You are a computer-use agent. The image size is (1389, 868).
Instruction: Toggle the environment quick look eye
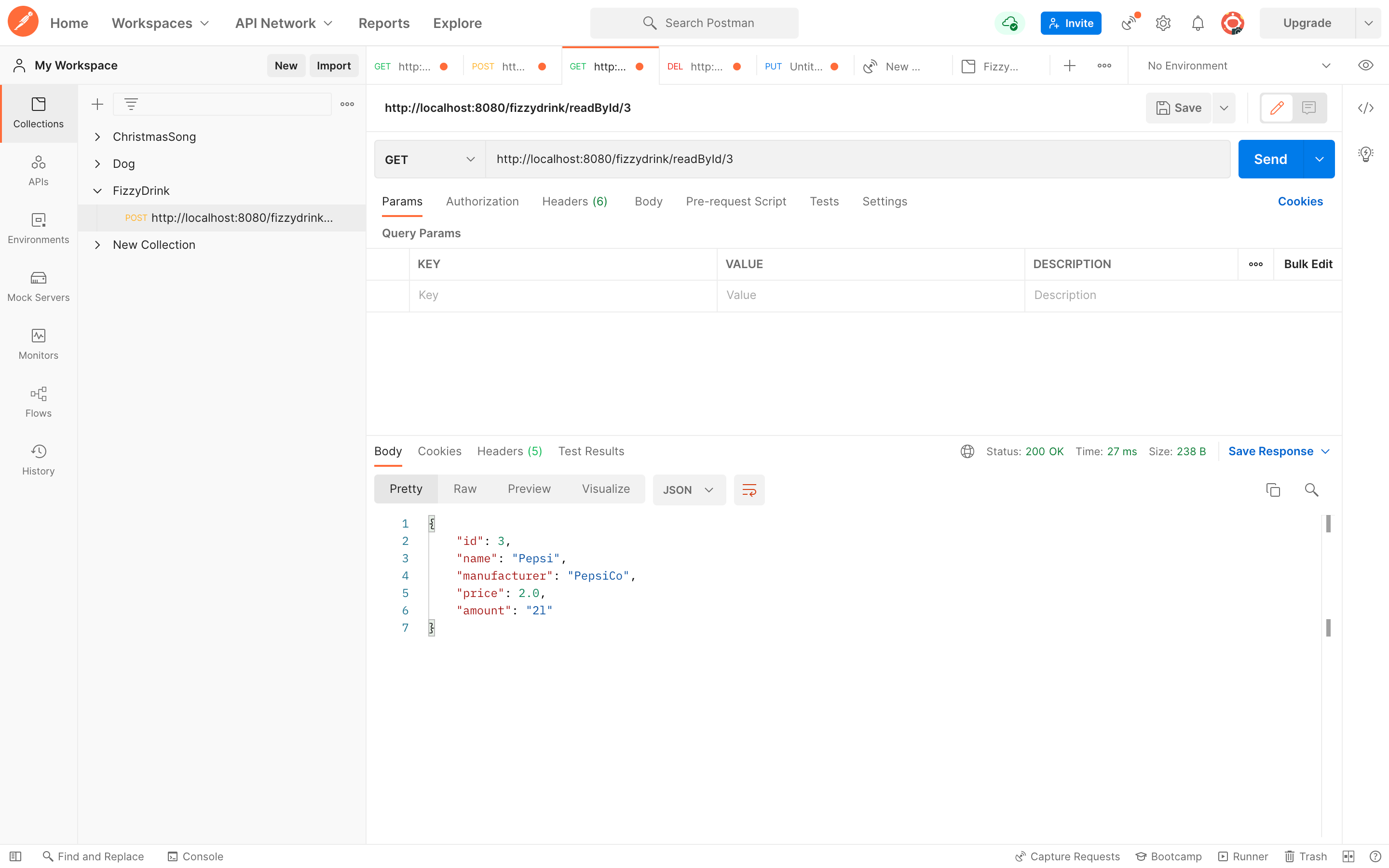click(x=1365, y=65)
